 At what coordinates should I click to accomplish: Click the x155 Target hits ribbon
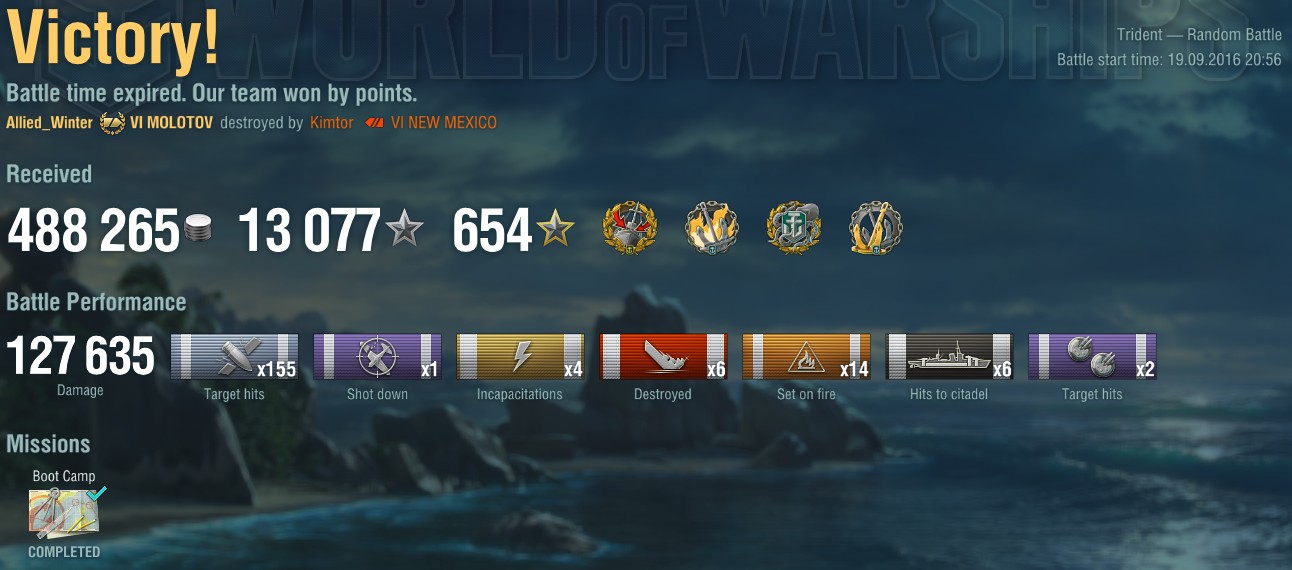[x=234, y=357]
